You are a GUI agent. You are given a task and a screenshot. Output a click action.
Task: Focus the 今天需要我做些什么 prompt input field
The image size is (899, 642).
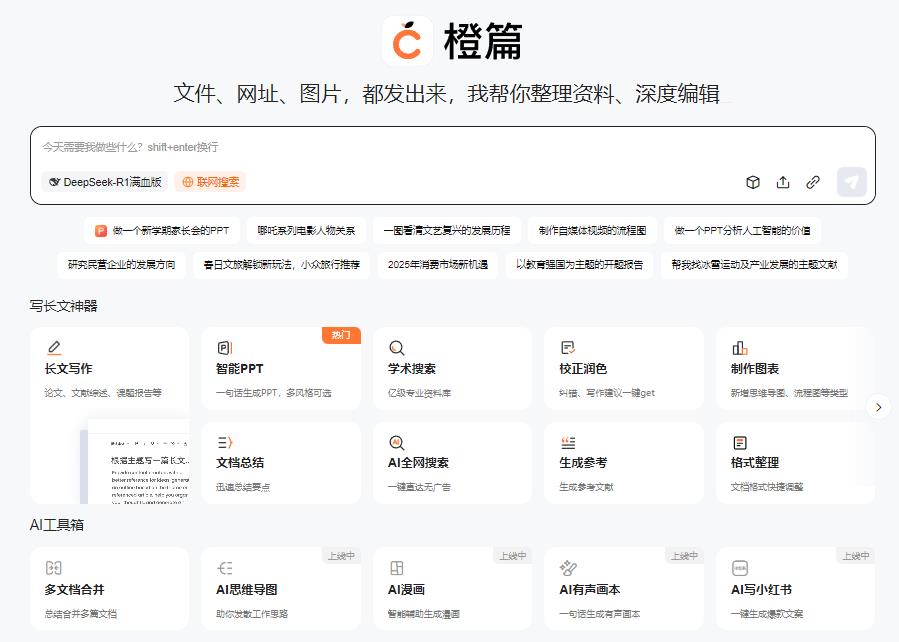pyautogui.click(x=452, y=147)
